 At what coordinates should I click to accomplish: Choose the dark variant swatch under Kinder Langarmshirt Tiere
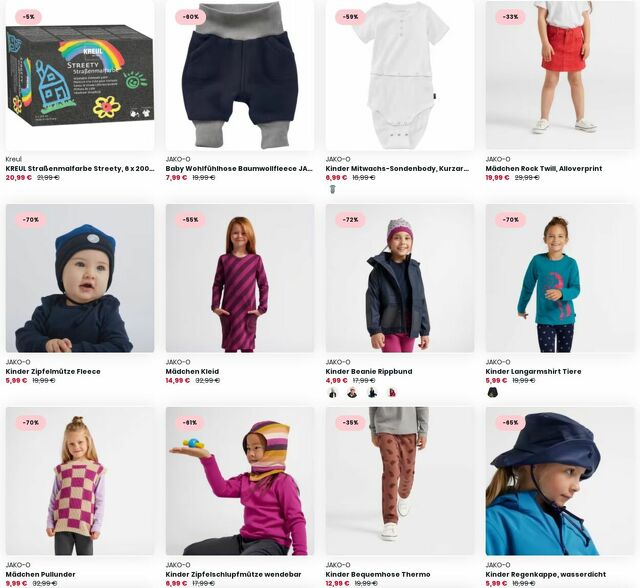tap(493, 393)
